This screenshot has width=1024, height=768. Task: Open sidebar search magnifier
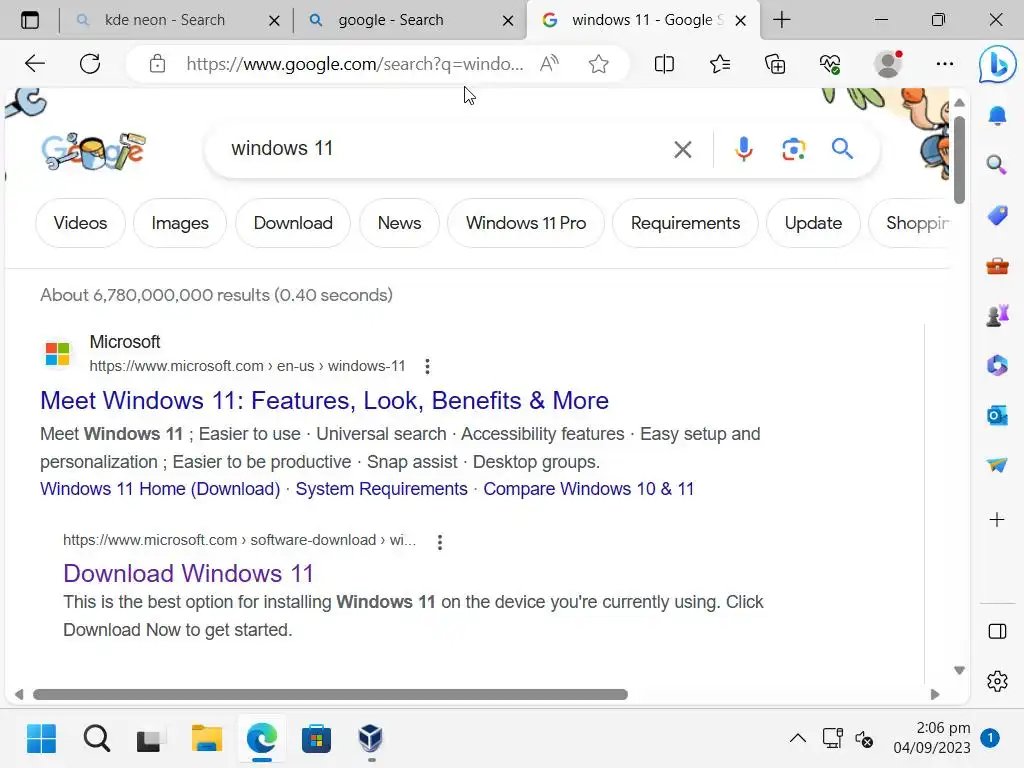click(x=997, y=164)
